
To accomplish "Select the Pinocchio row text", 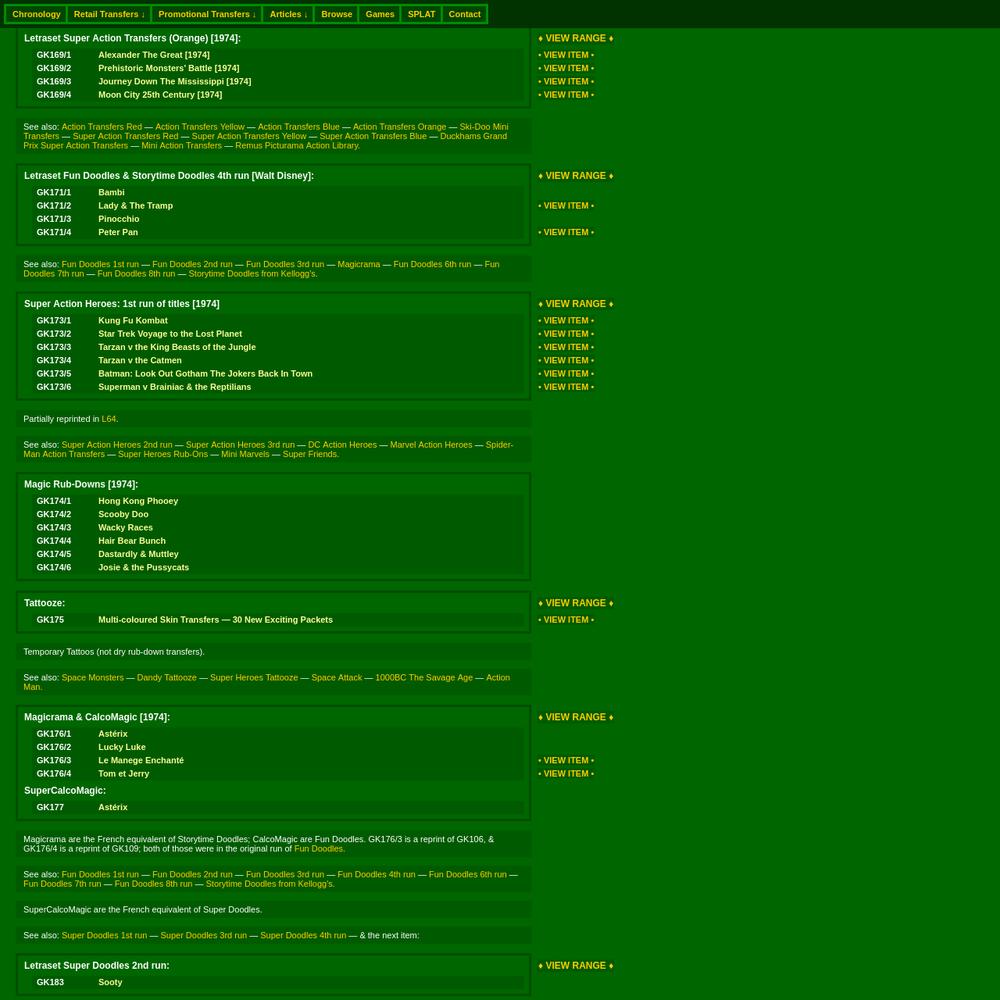I will tap(119, 219).
